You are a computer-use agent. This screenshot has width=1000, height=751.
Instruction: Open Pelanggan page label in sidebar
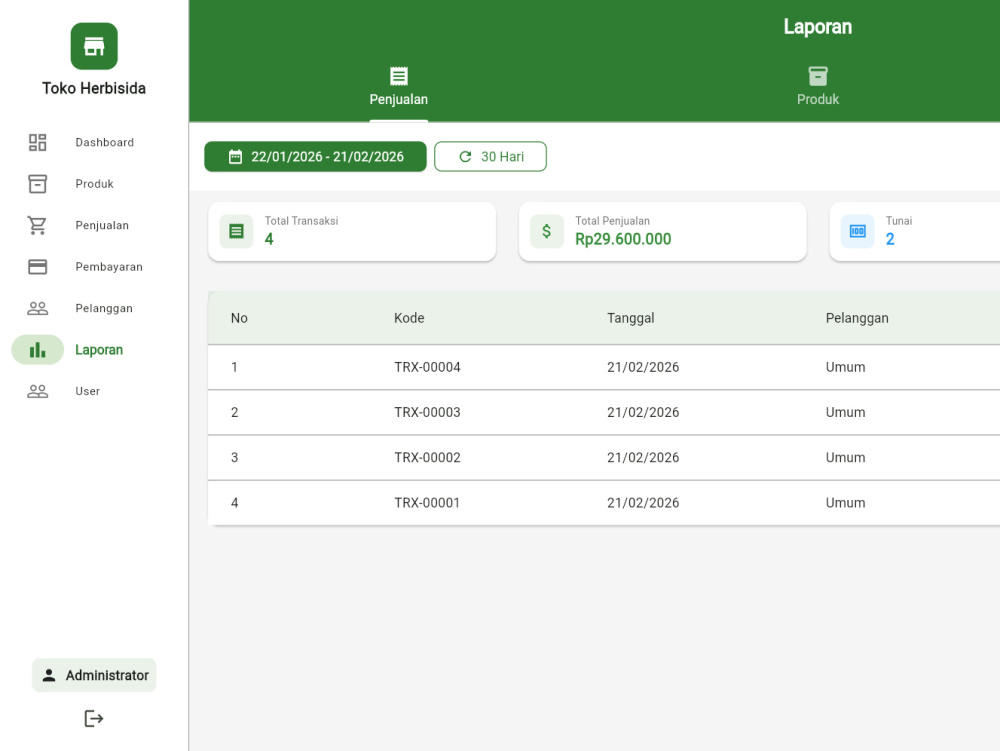pos(104,308)
